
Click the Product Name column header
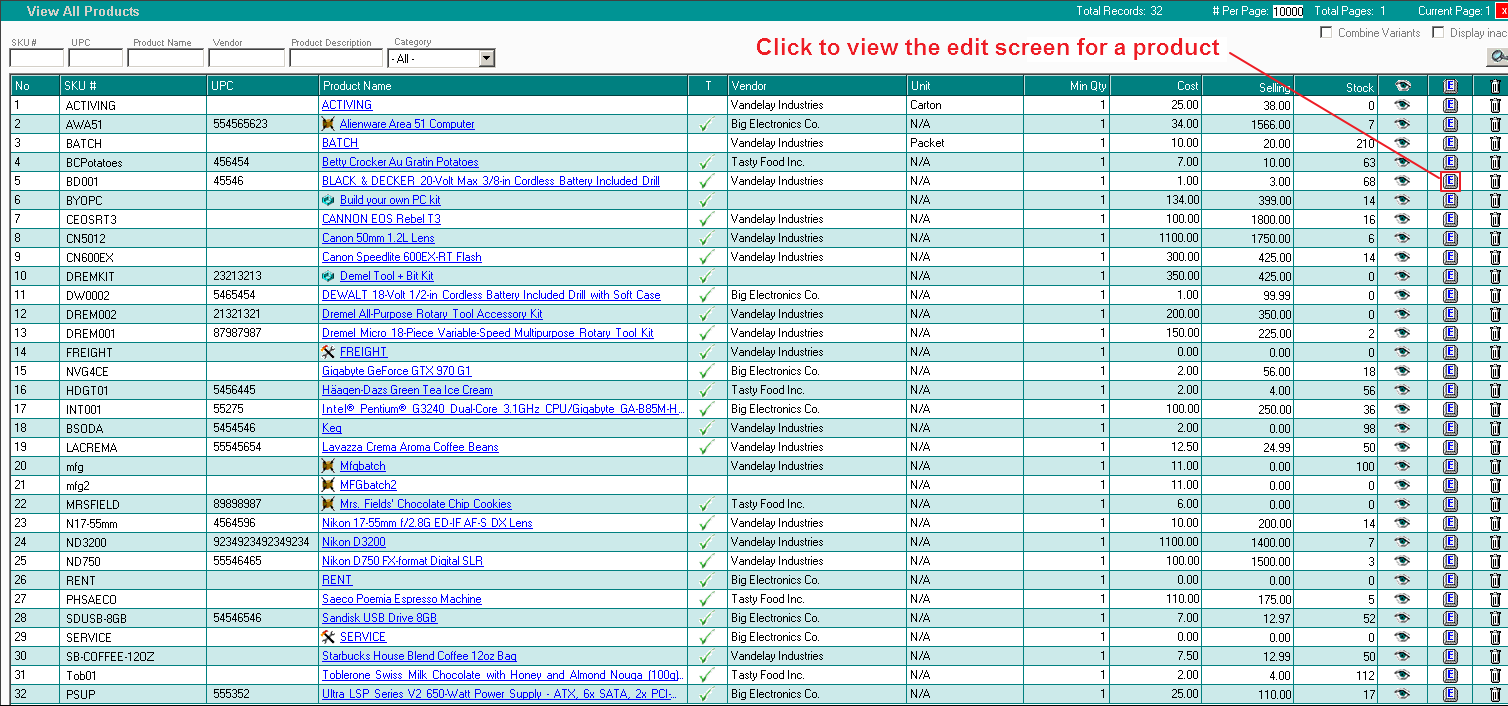357,86
